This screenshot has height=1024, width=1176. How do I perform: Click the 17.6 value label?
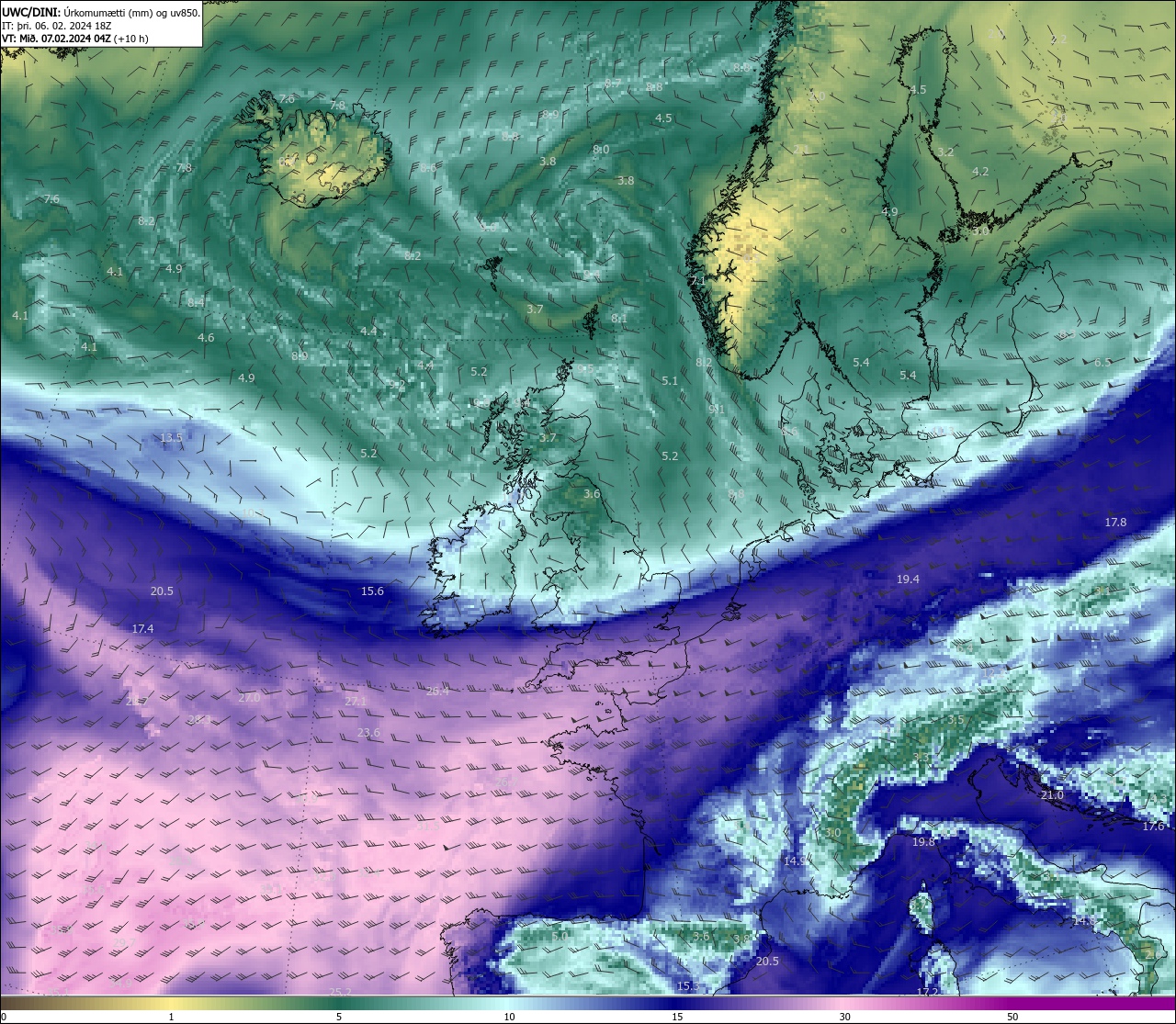point(1153,826)
